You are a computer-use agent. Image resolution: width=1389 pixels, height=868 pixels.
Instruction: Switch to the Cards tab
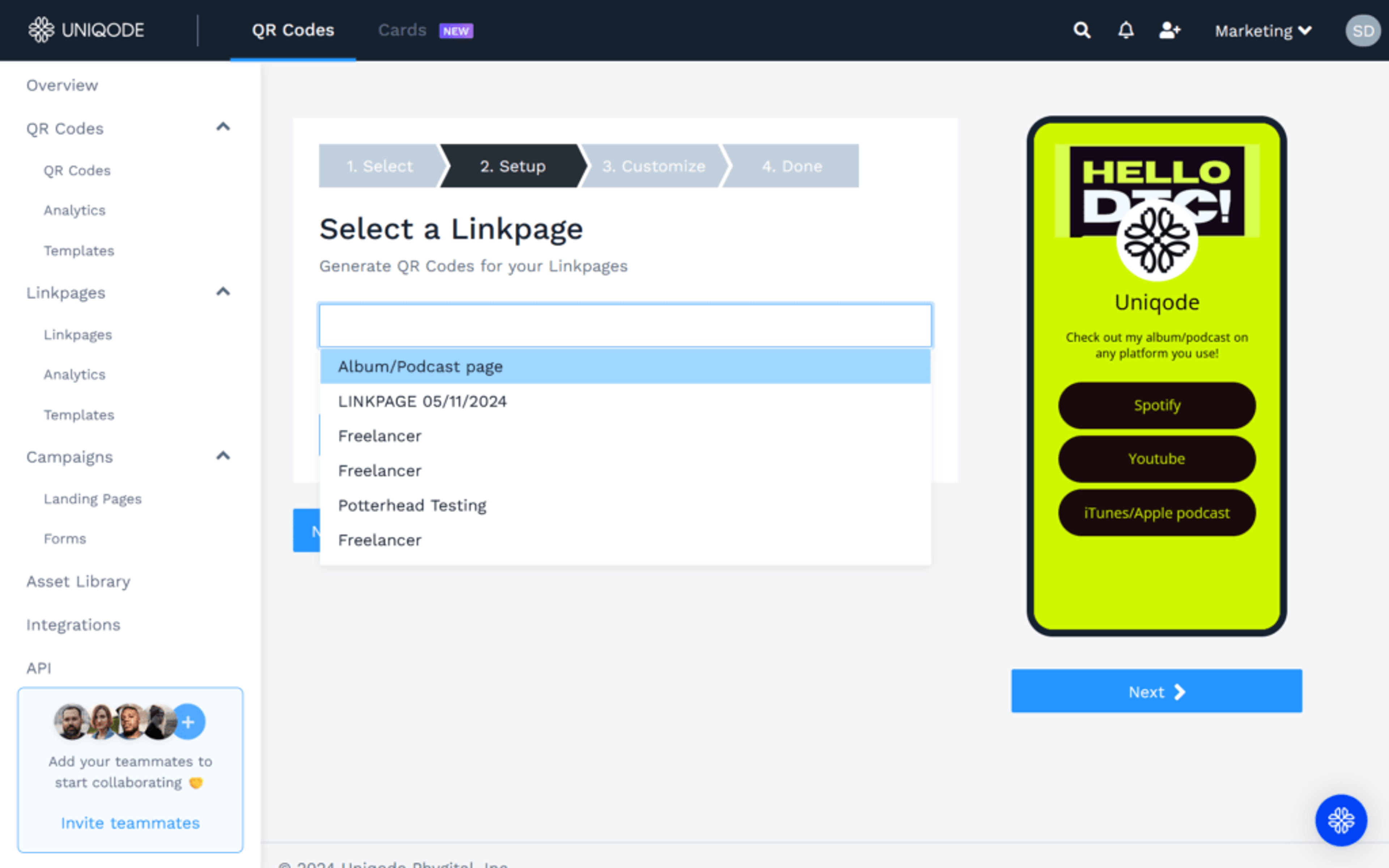click(402, 30)
